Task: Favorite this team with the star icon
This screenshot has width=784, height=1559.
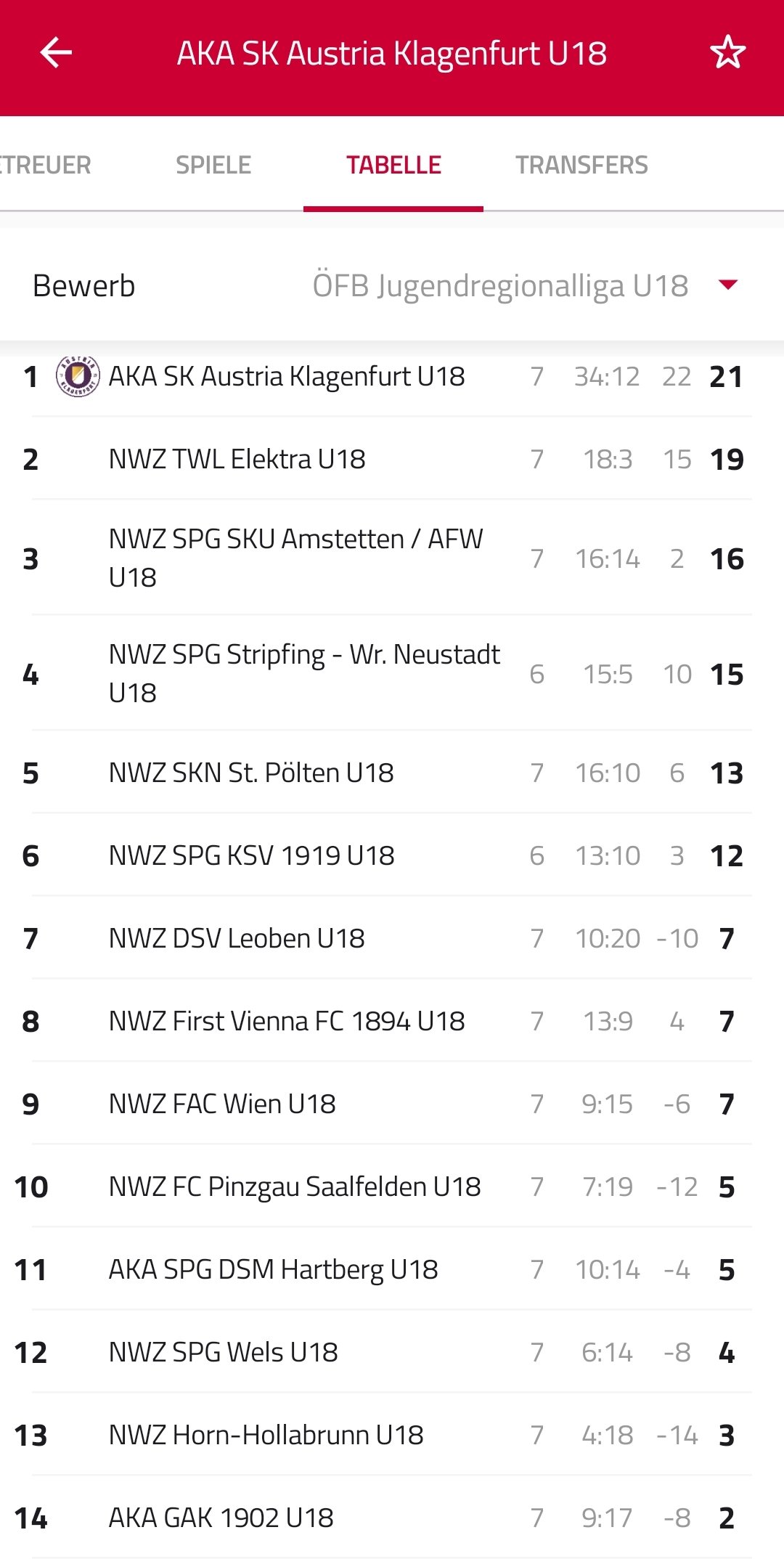Action: tap(727, 52)
